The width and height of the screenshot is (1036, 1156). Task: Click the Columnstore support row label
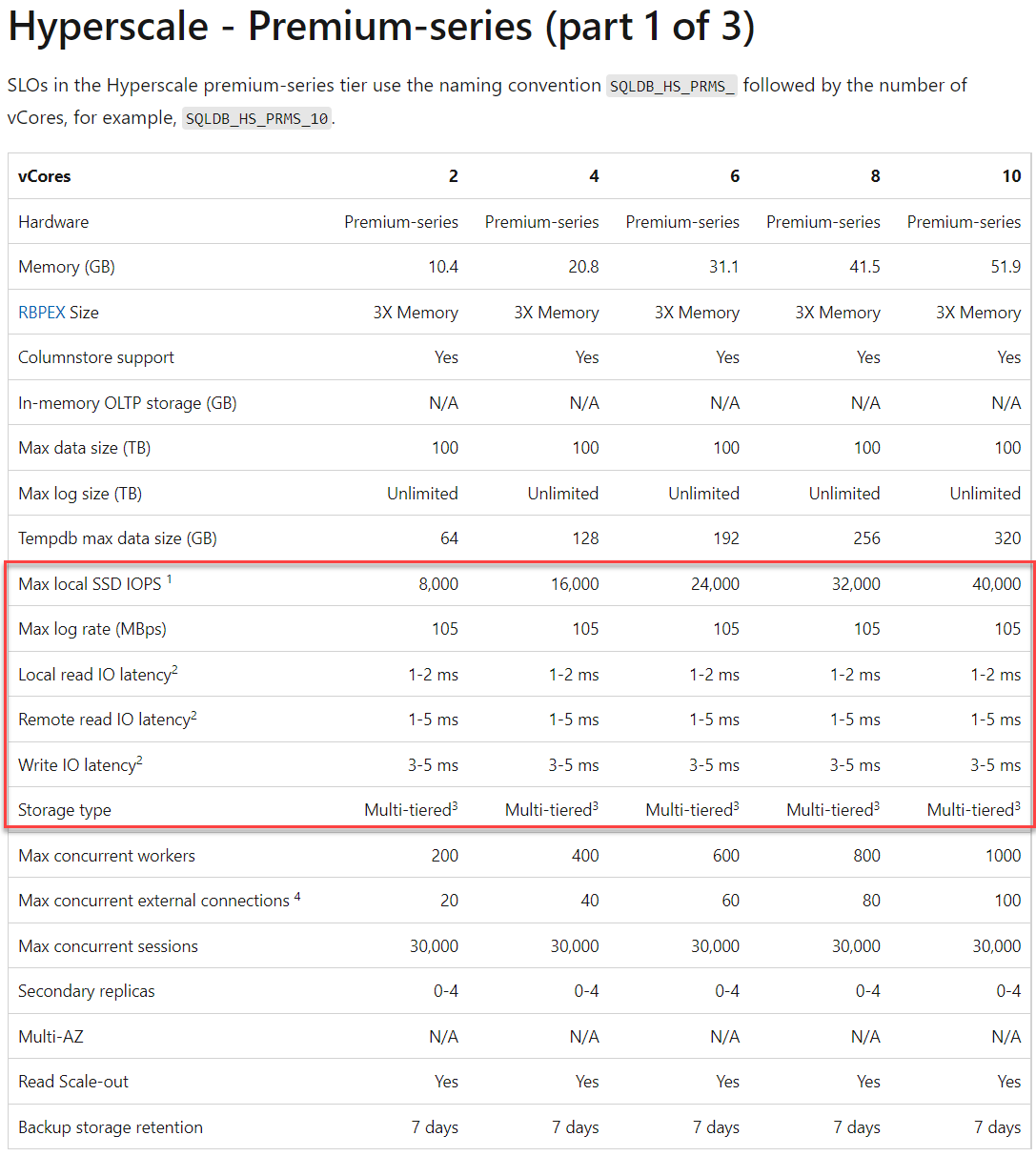point(96,357)
